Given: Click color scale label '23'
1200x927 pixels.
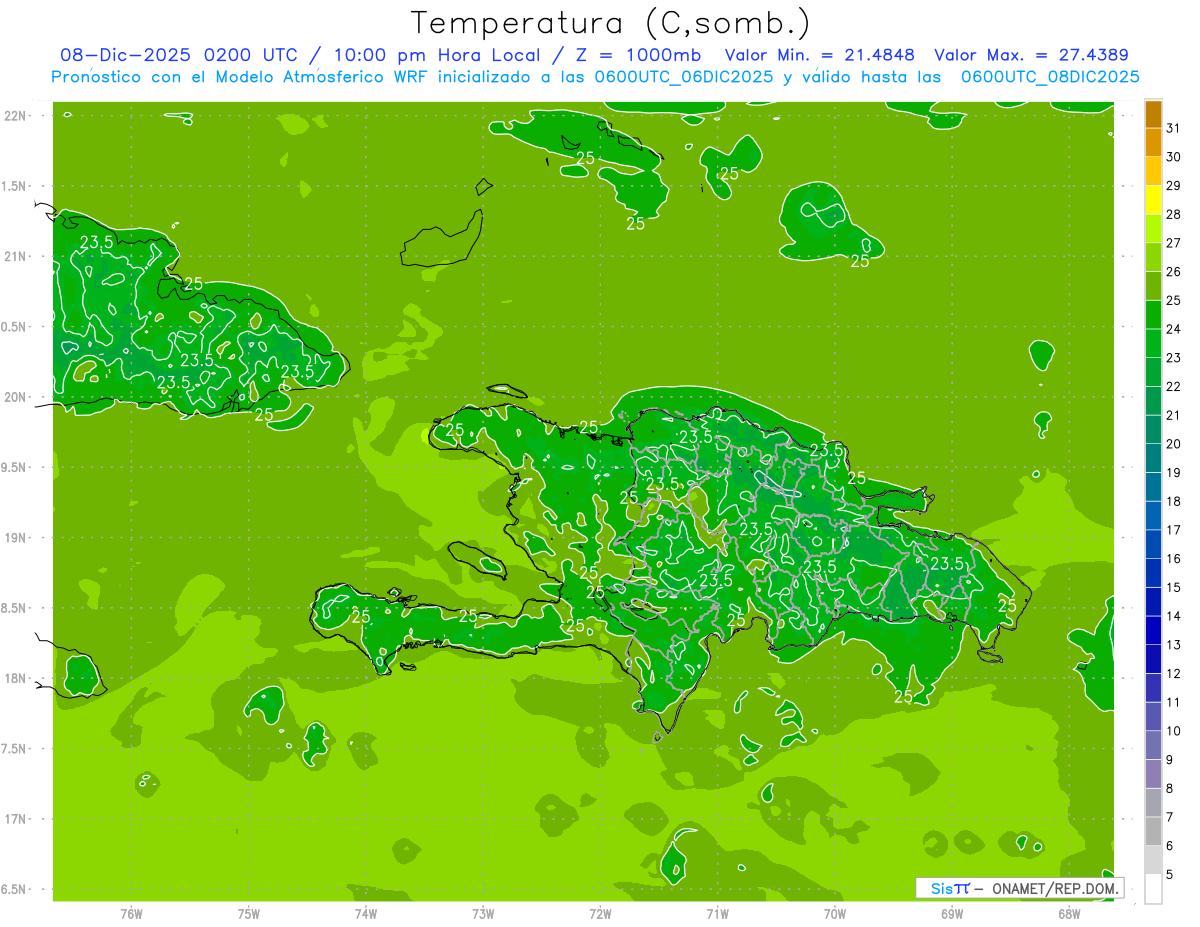Looking at the screenshot, I should click(x=1173, y=358).
